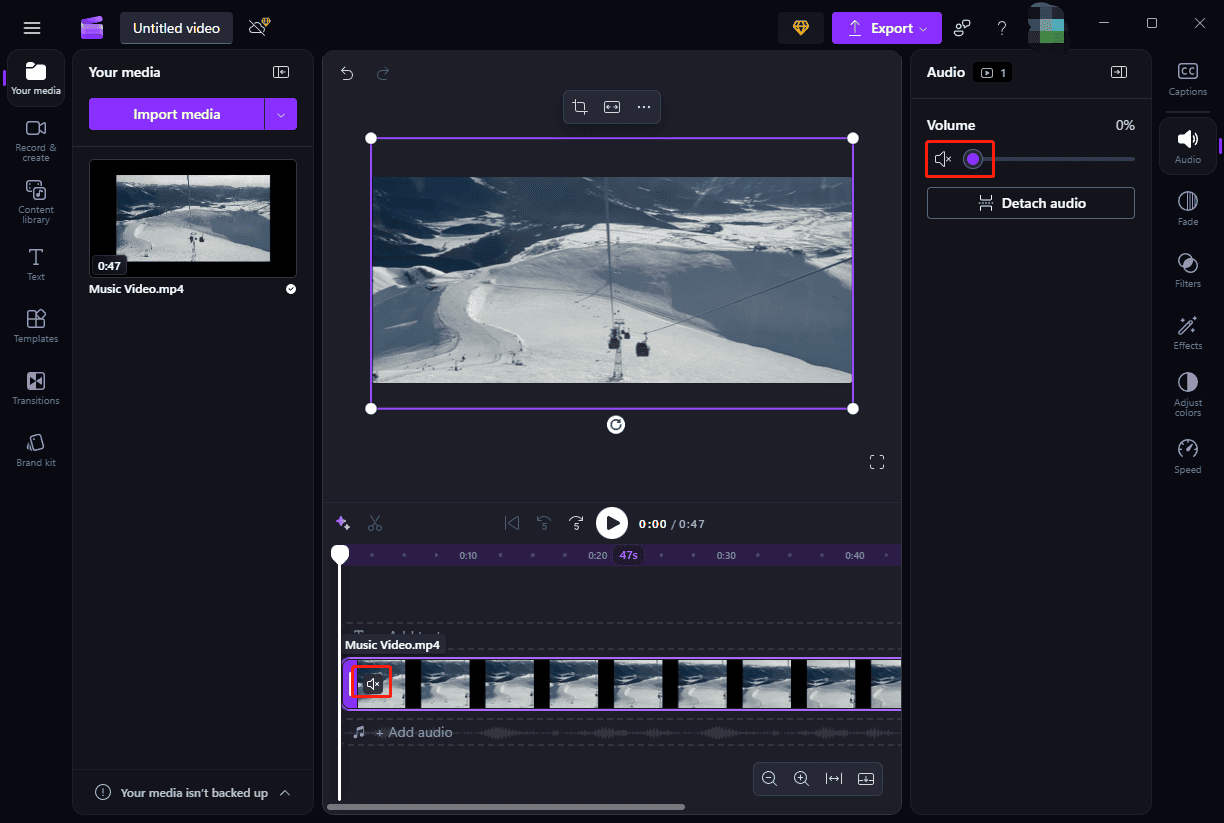Open the Templates panel
The height and width of the screenshot is (823, 1224).
[35, 328]
